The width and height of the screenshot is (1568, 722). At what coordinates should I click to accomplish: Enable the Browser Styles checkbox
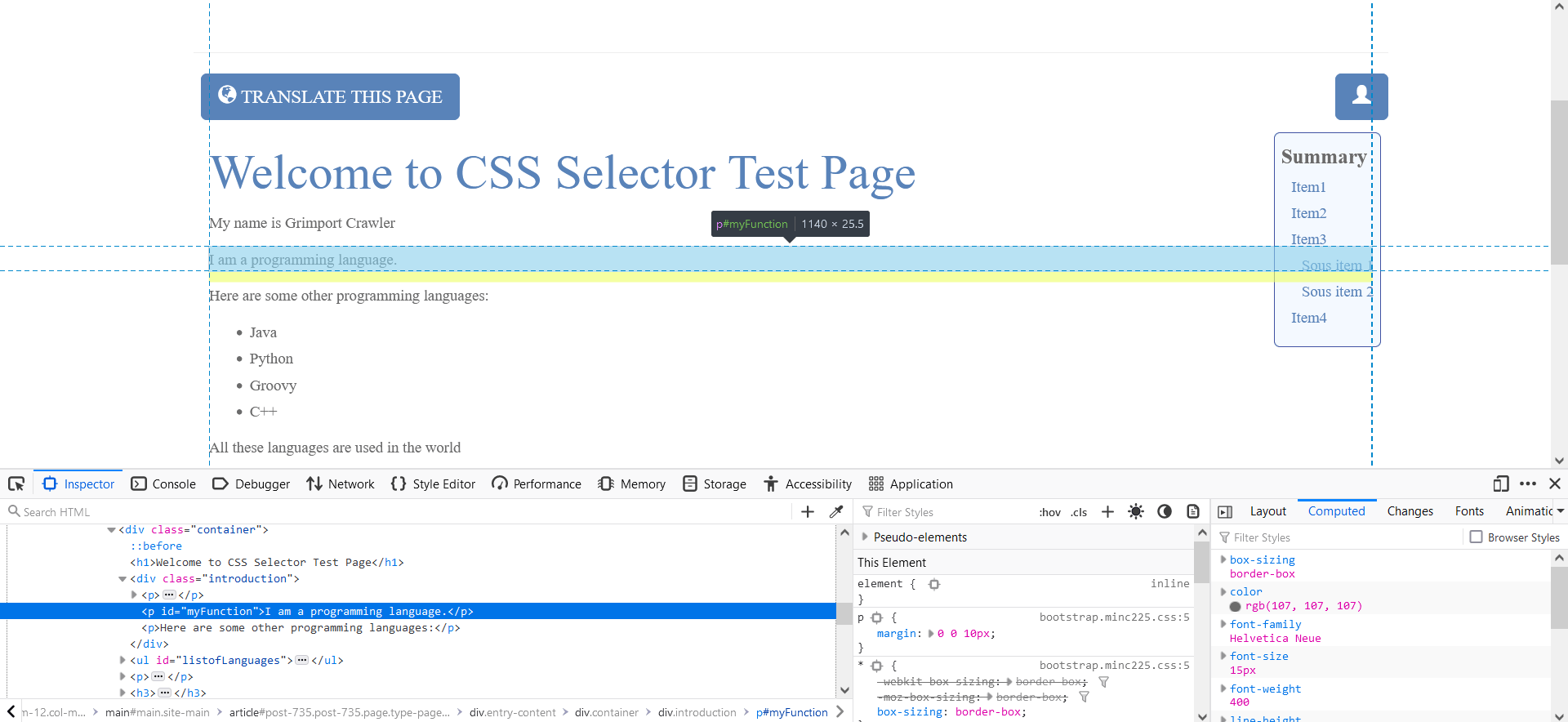tap(1476, 537)
